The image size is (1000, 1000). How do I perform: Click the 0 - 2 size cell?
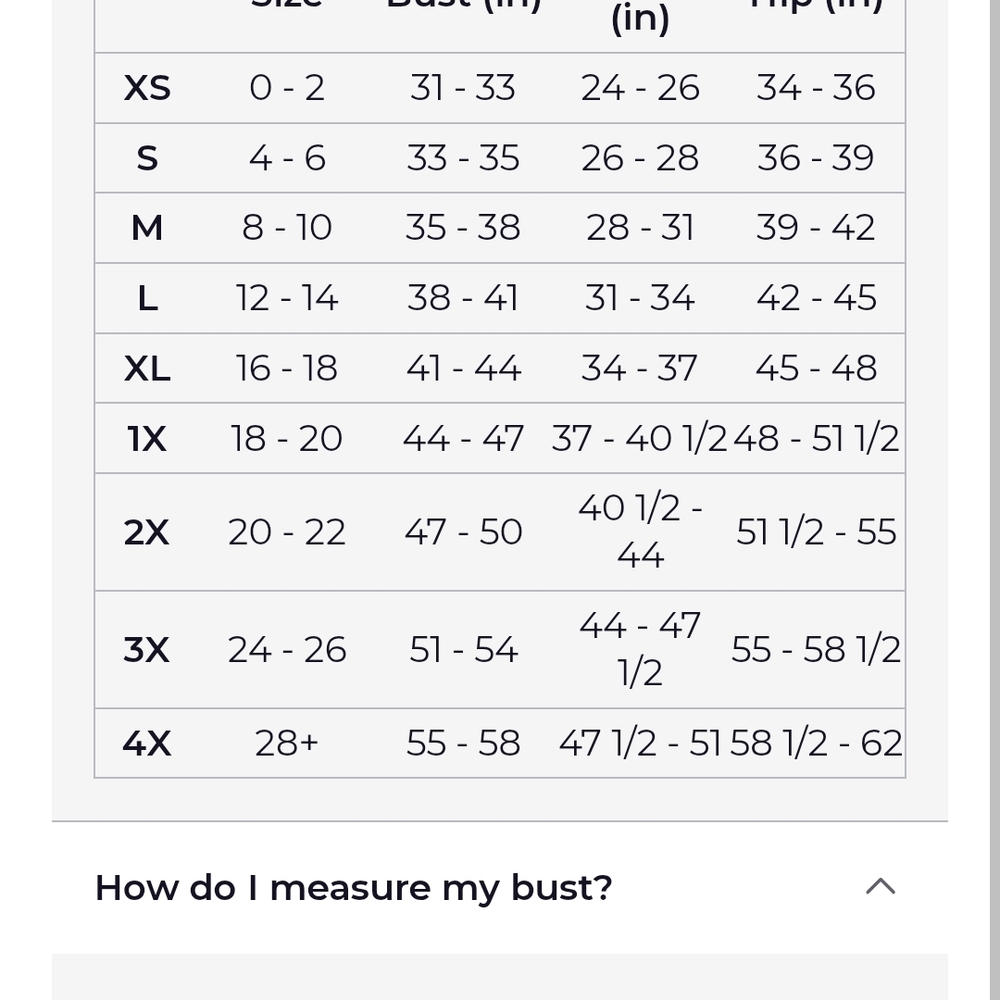coord(287,88)
